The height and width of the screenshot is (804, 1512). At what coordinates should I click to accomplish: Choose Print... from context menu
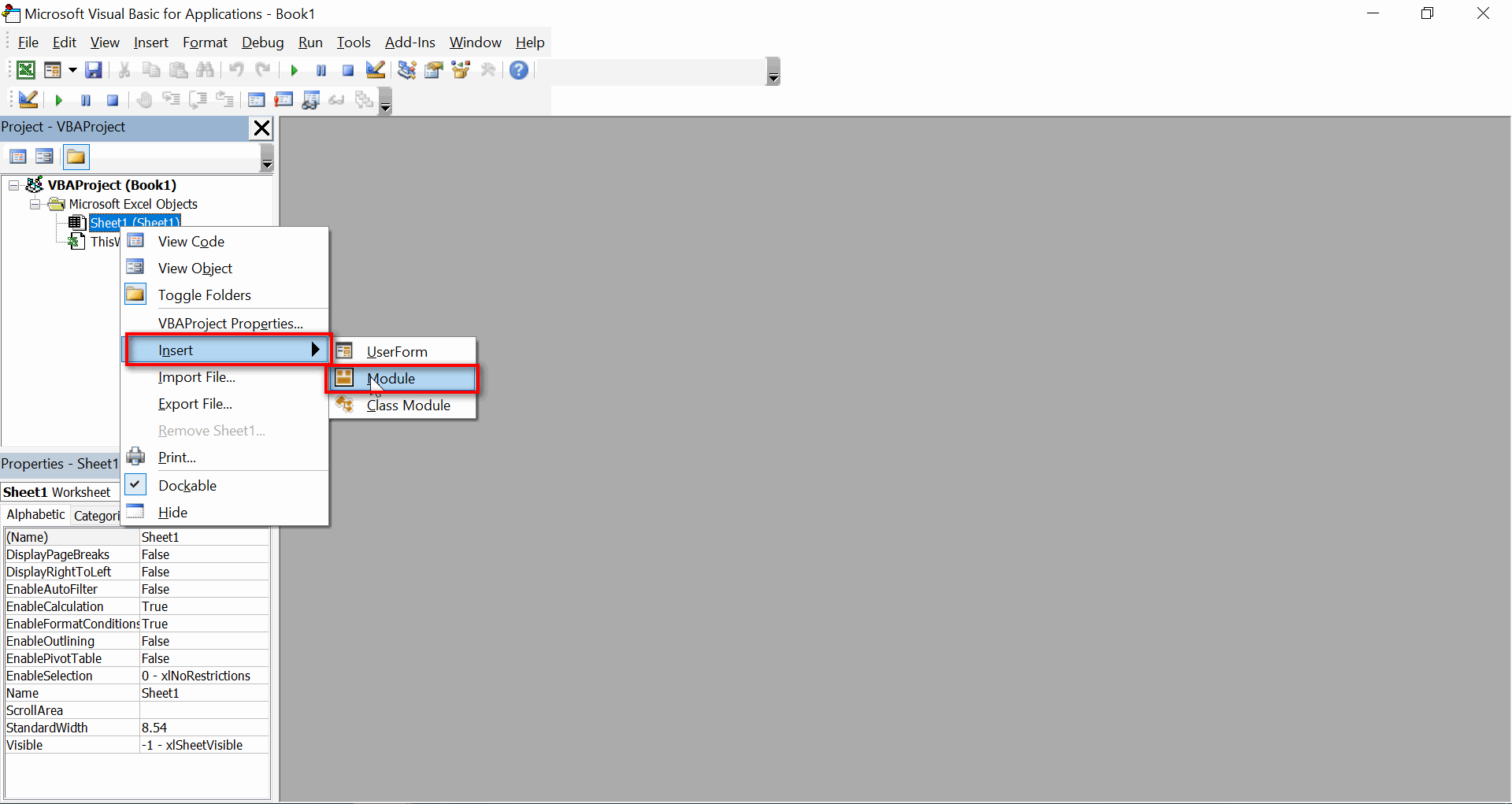(x=224, y=458)
